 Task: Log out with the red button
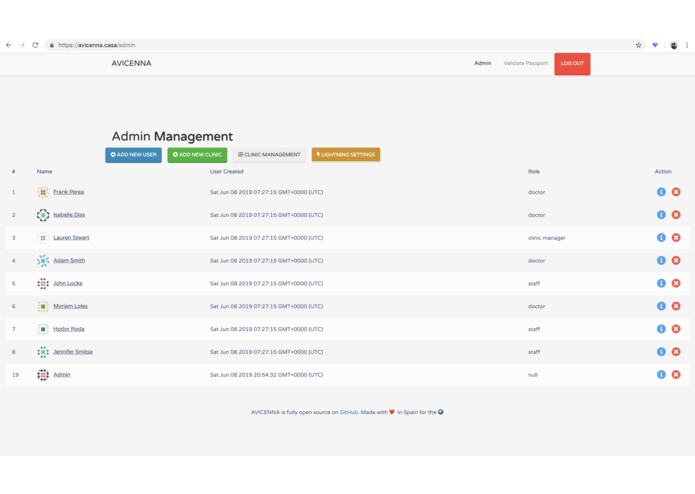572,64
